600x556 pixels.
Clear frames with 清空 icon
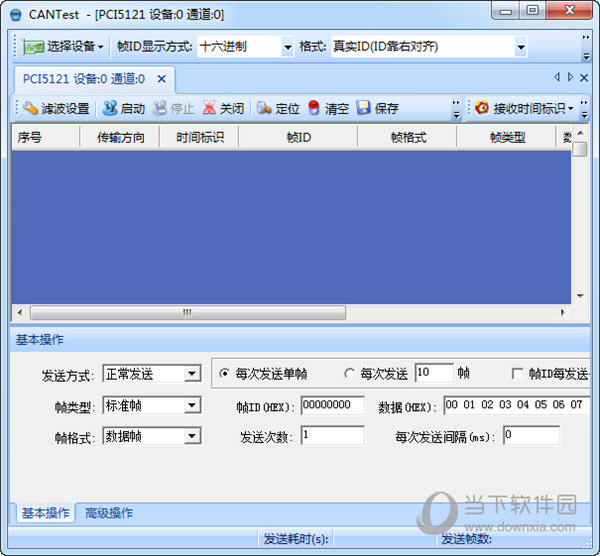point(314,108)
